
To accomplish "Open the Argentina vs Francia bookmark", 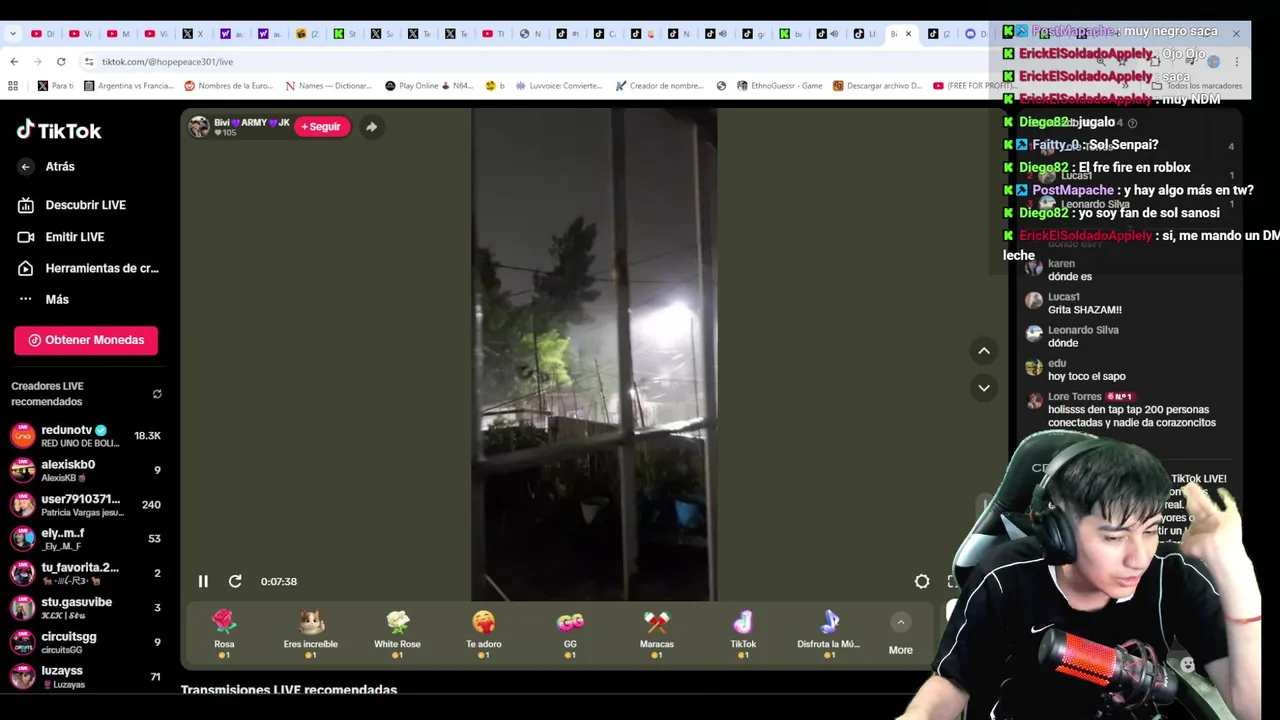I will pyautogui.click(x=129, y=86).
